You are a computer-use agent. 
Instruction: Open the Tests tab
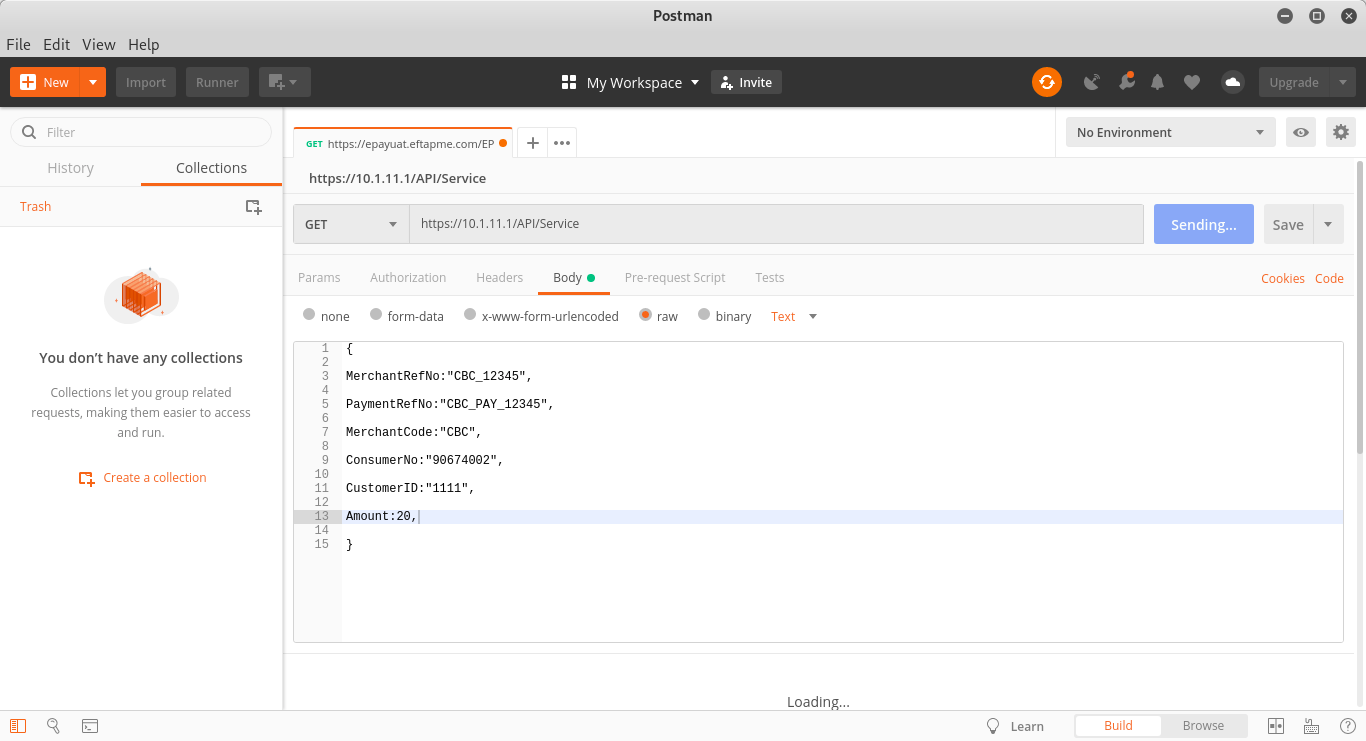coord(770,277)
